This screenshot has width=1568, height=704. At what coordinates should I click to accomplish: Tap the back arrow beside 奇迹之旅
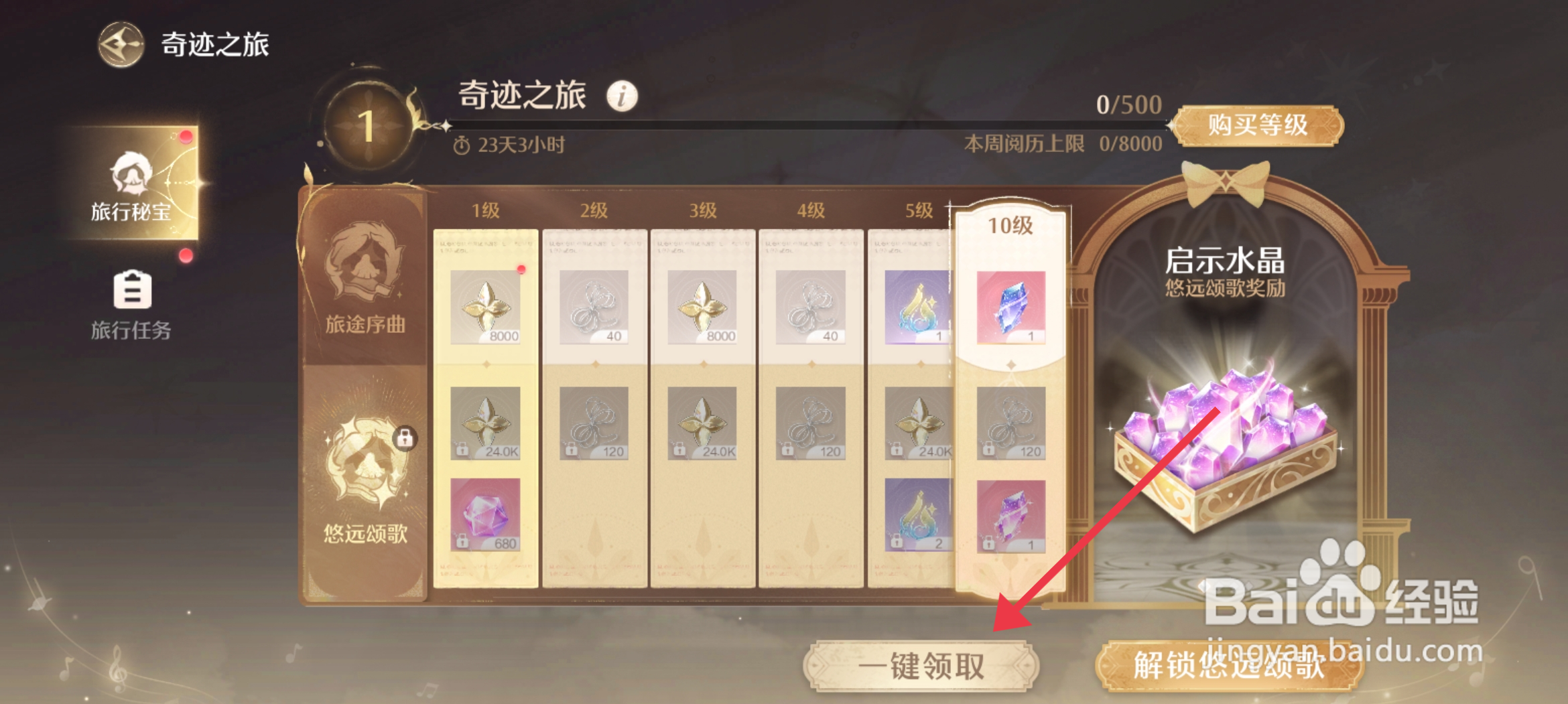(121, 44)
